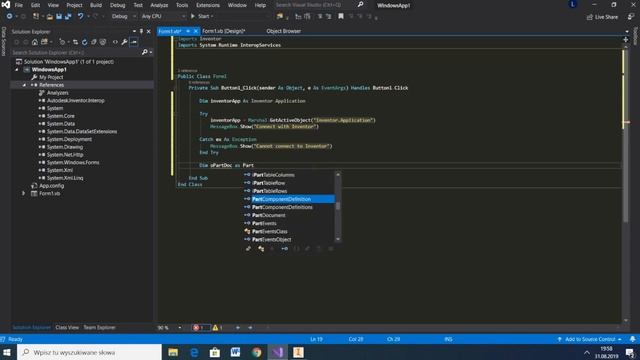Screen dimensions: 640x360
Task: Click the Save disk icon in toolbar
Action: pyautogui.click(x=59, y=16)
